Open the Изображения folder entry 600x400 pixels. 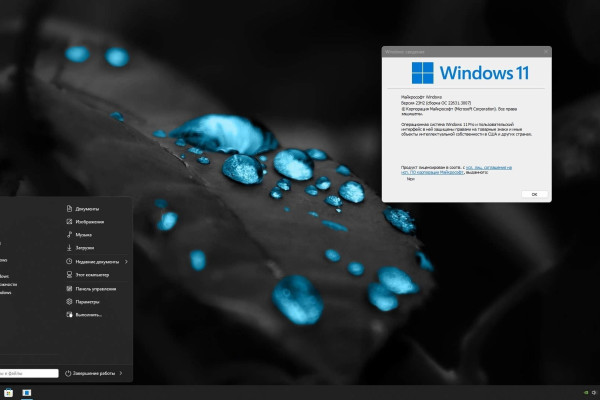click(x=85, y=222)
